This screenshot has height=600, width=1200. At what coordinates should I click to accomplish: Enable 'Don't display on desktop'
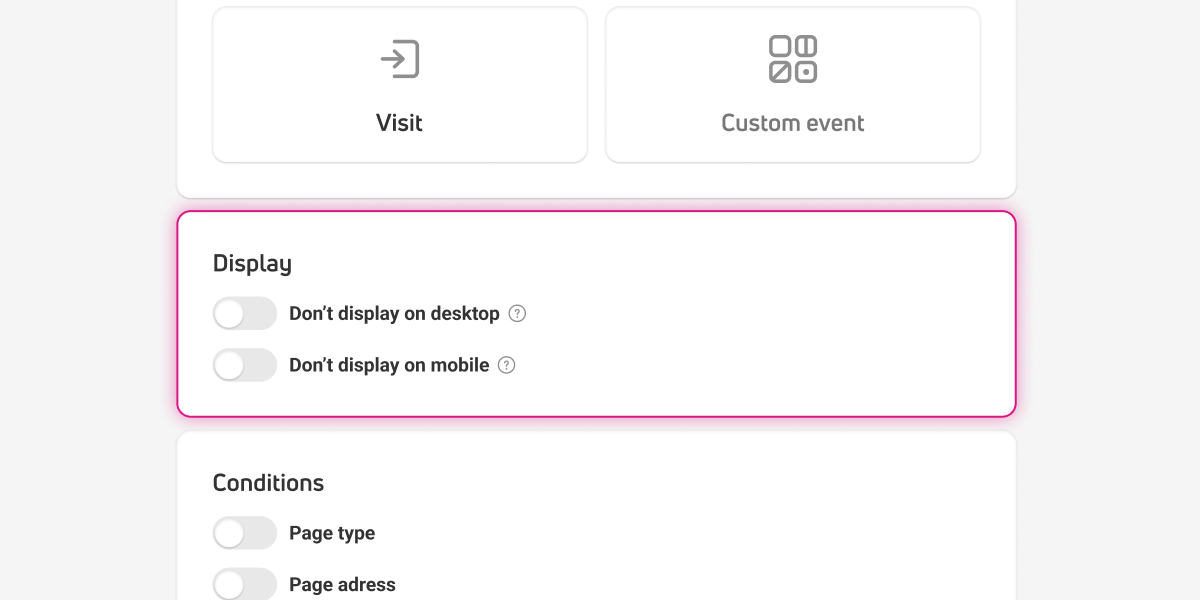point(245,313)
